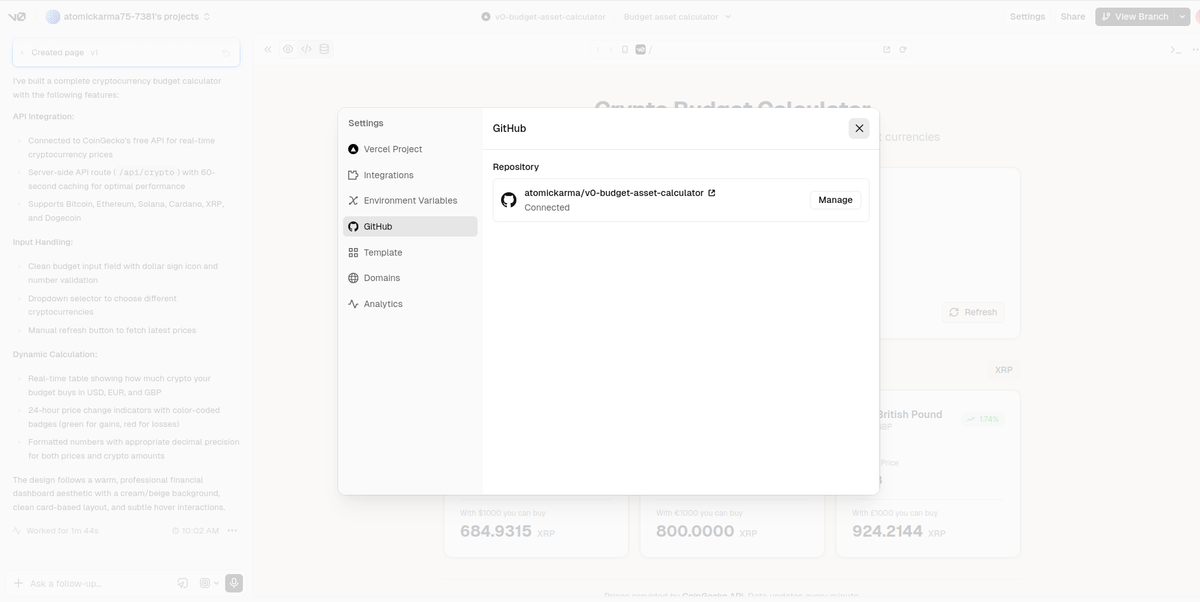Open Analytics in settings sidebar
Screen dimensions: 1200x602
(410, 304)
